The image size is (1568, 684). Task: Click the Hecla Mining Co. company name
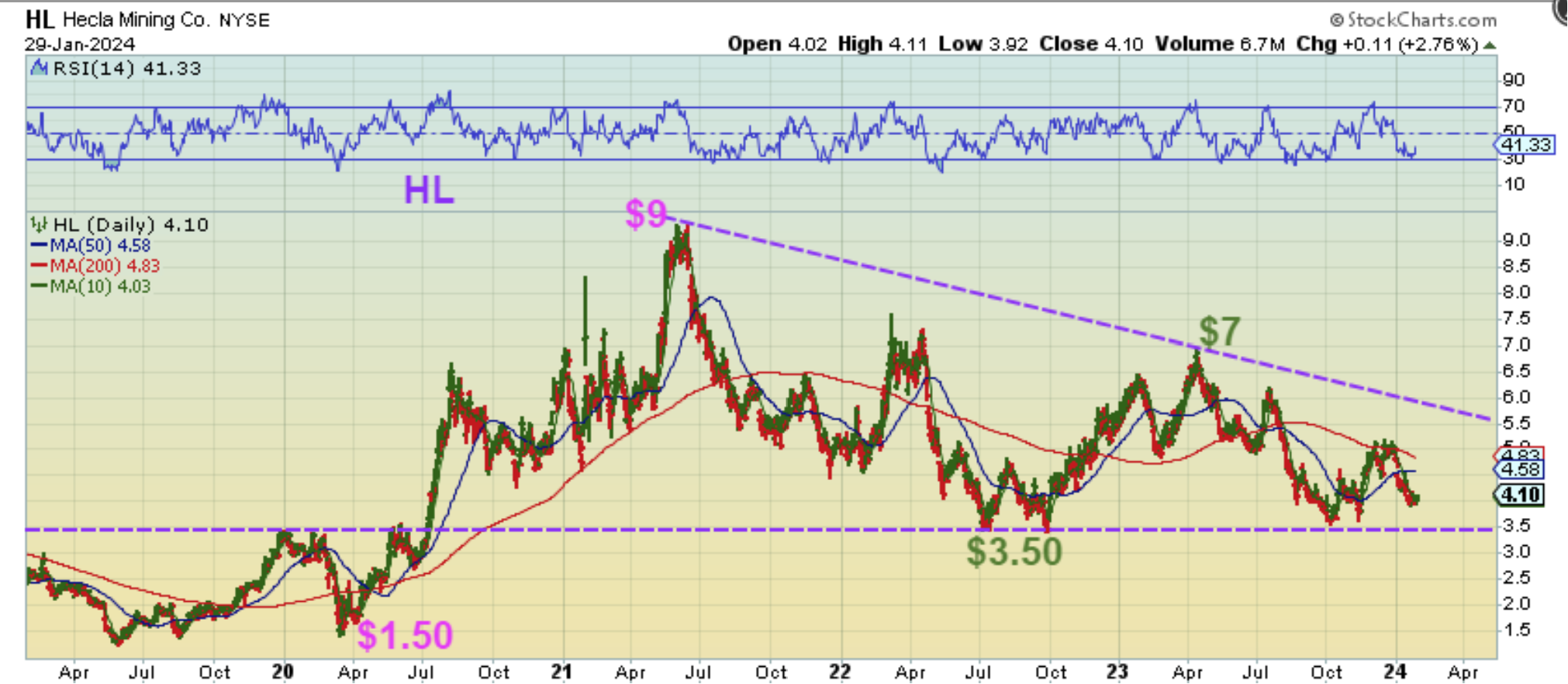click(x=136, y=19)
